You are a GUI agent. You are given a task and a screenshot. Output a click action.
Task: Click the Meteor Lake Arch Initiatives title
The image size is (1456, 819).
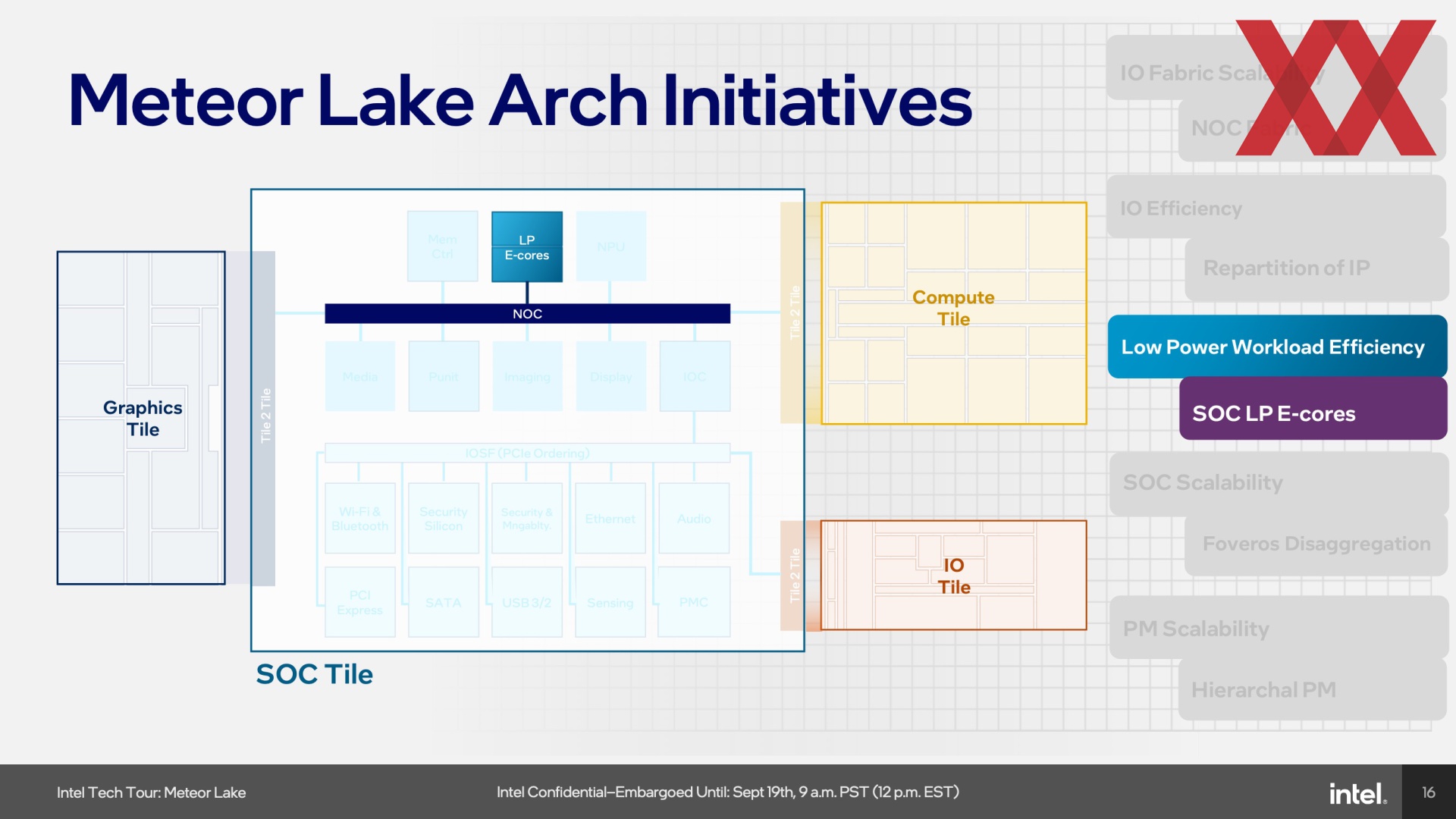pyautogui.click(x=520, y=100)
